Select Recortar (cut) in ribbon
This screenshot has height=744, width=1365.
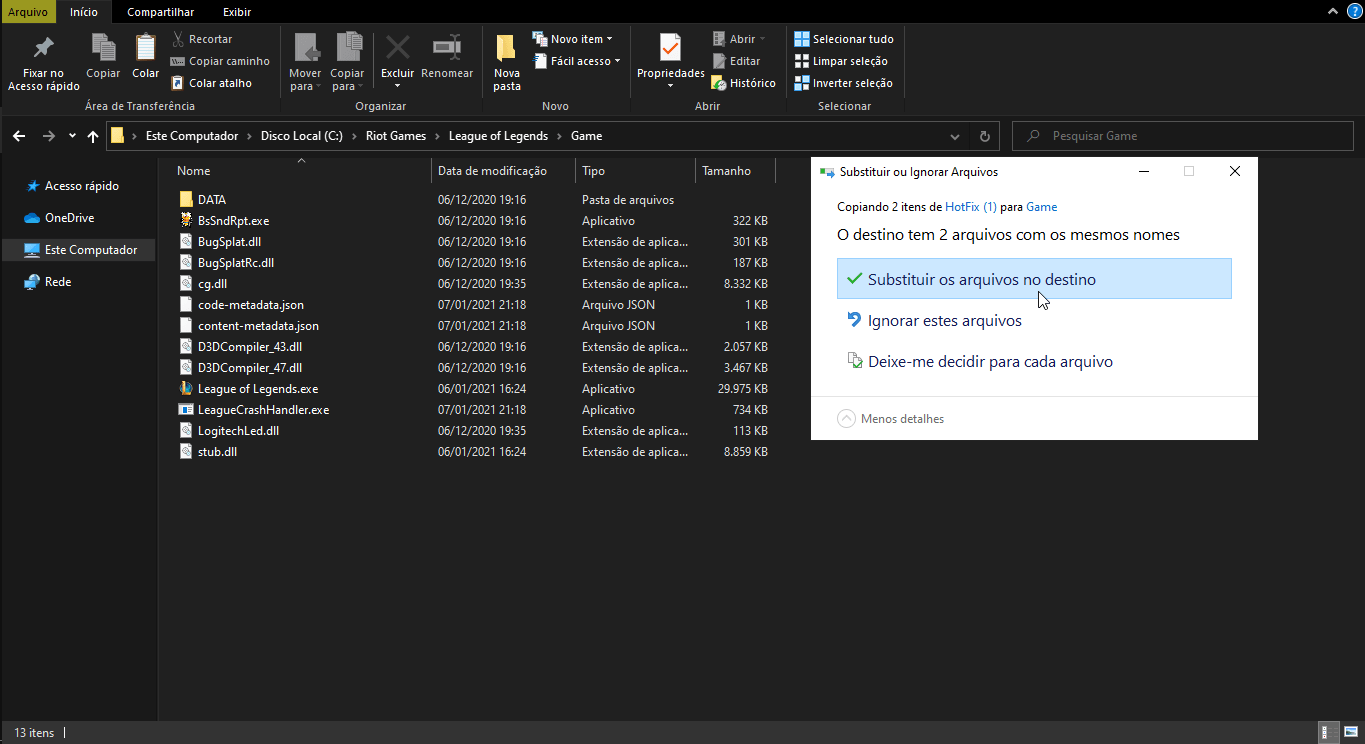(201, 39)
